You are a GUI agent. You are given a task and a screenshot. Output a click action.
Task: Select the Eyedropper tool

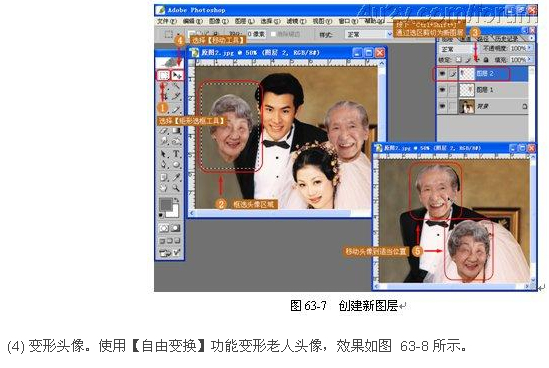[x=176, y=177]
